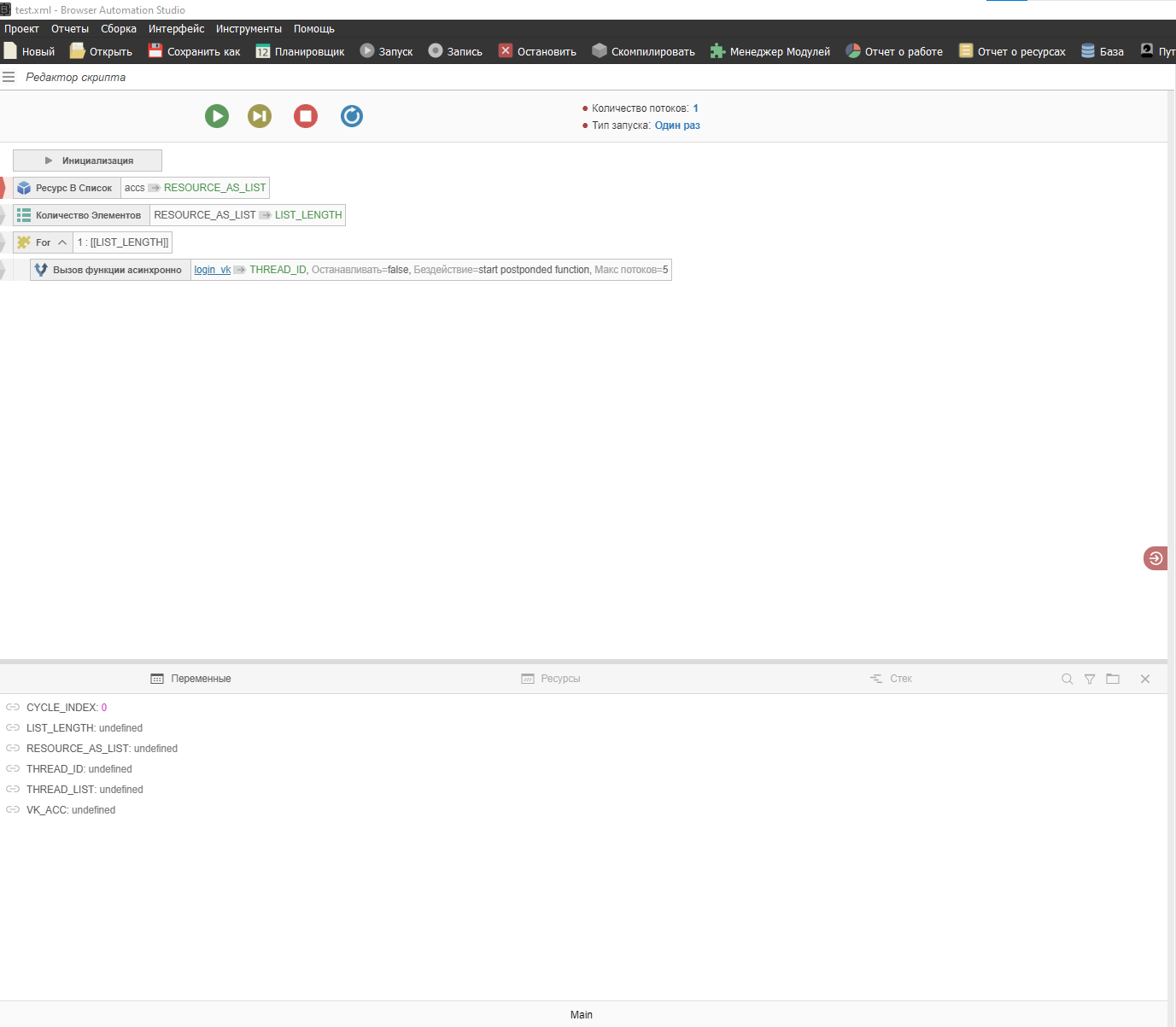Viewport: 1176px width, 1027px height.
Task: Toggle link icon beside CYCLE_INDEX variable
Action: click(x=13, y=708)
